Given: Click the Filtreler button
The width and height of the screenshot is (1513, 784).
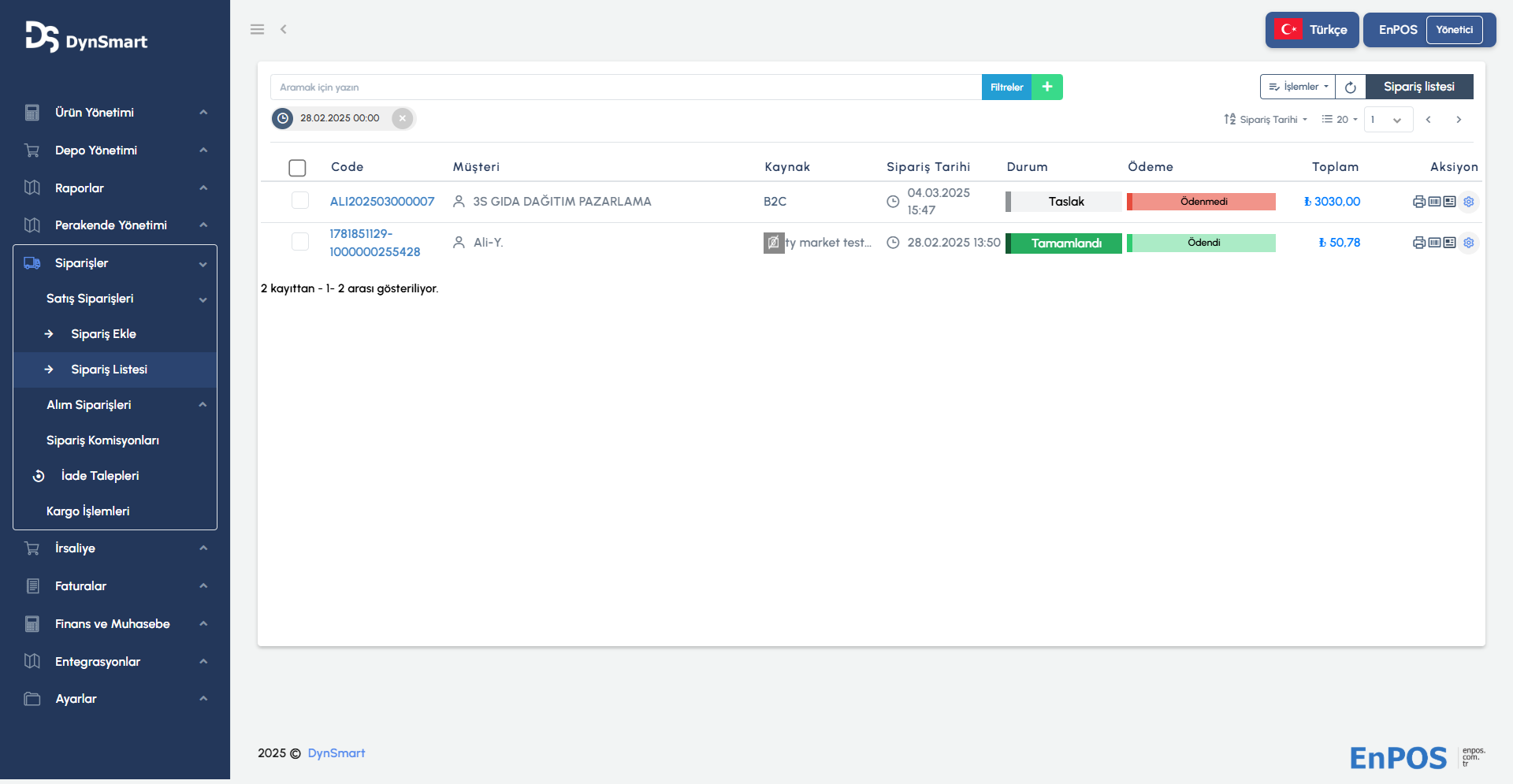Looking at the screenshot, I should tap(1006, 87).
